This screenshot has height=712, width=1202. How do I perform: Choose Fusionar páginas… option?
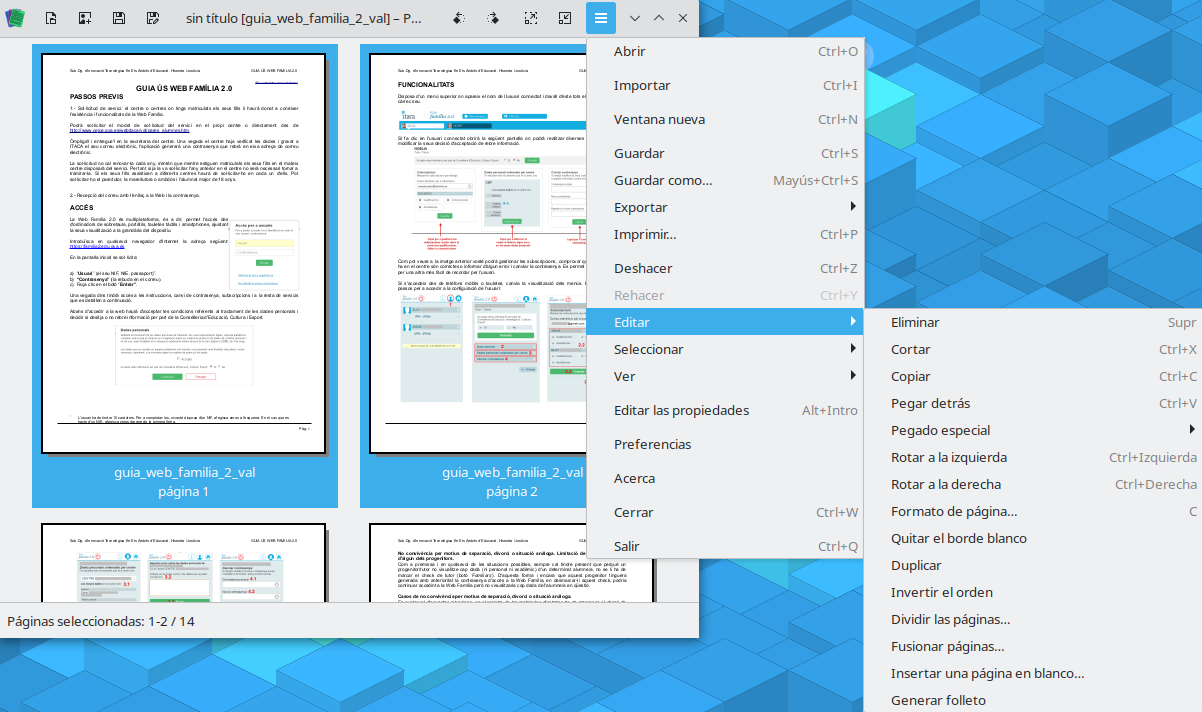coord(1033,646)
